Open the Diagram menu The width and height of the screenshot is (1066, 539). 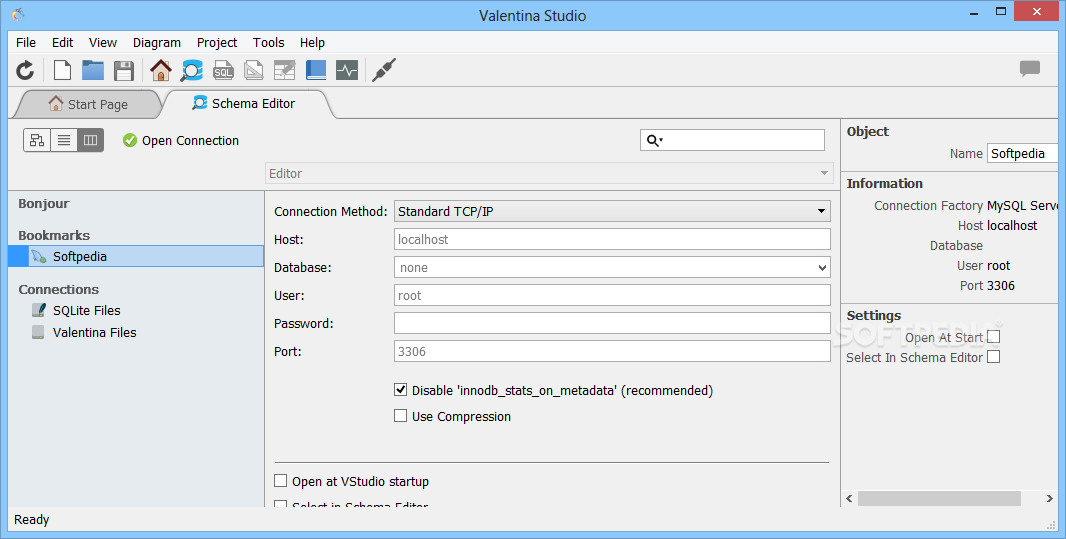(x=157, y=43)
